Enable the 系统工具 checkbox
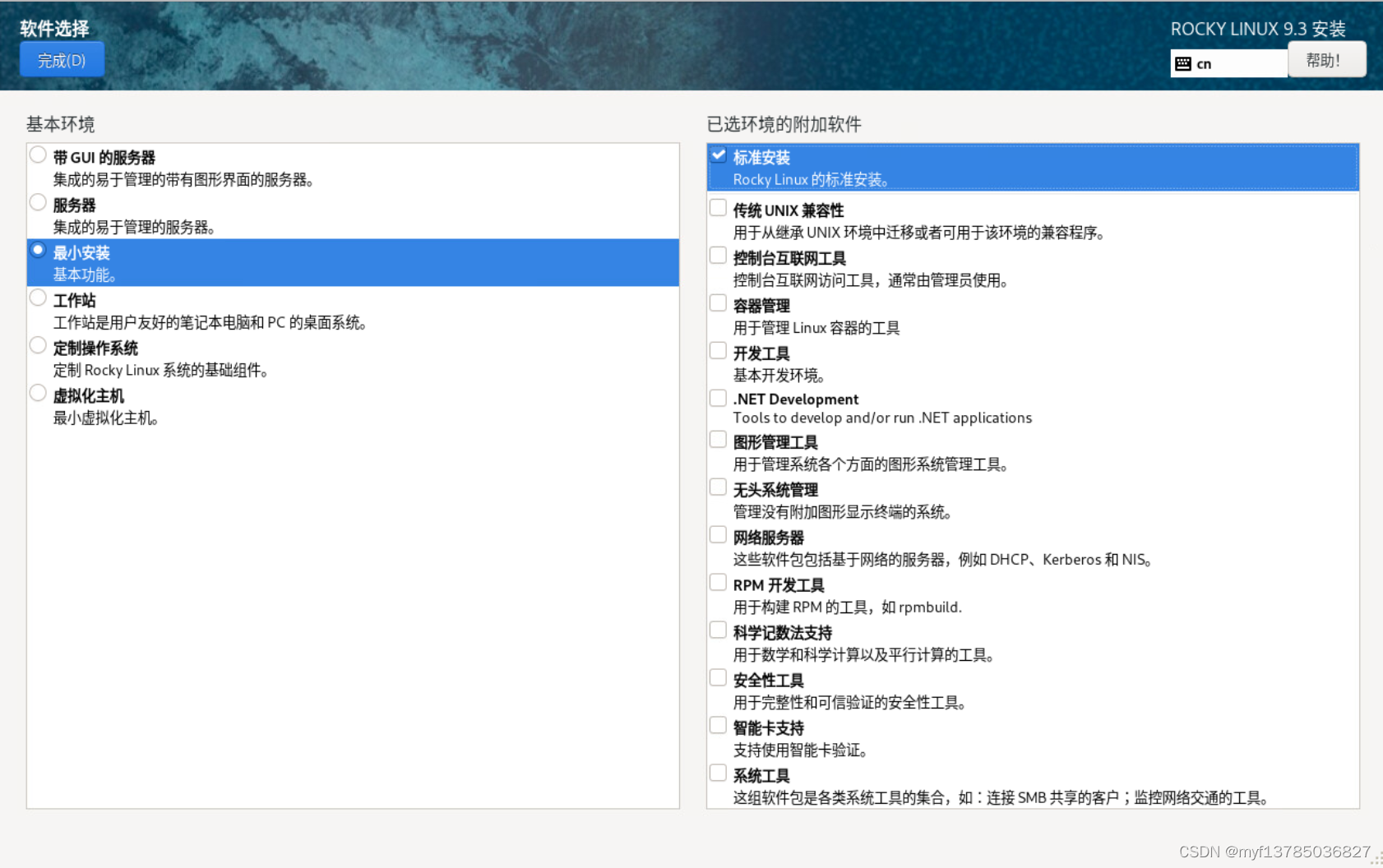 (718, 773)
